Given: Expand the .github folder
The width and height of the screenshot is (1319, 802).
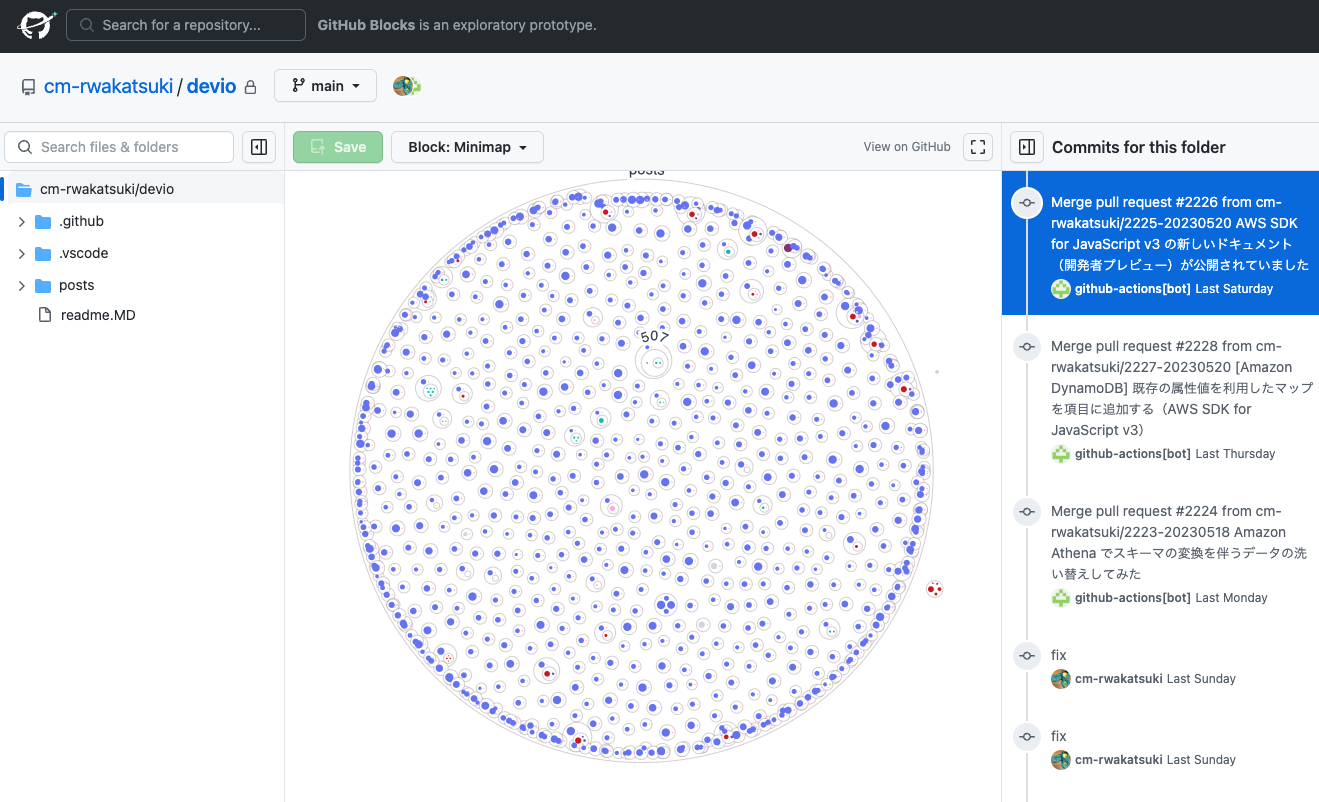Looking at the screenshot, I should click(x=22, y=221).
